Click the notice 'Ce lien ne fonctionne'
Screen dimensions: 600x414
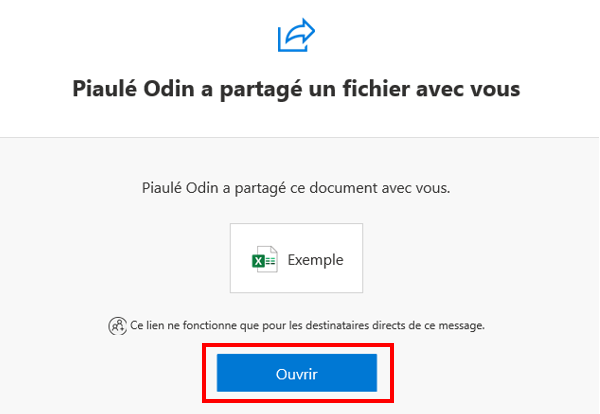click(307, 326)
